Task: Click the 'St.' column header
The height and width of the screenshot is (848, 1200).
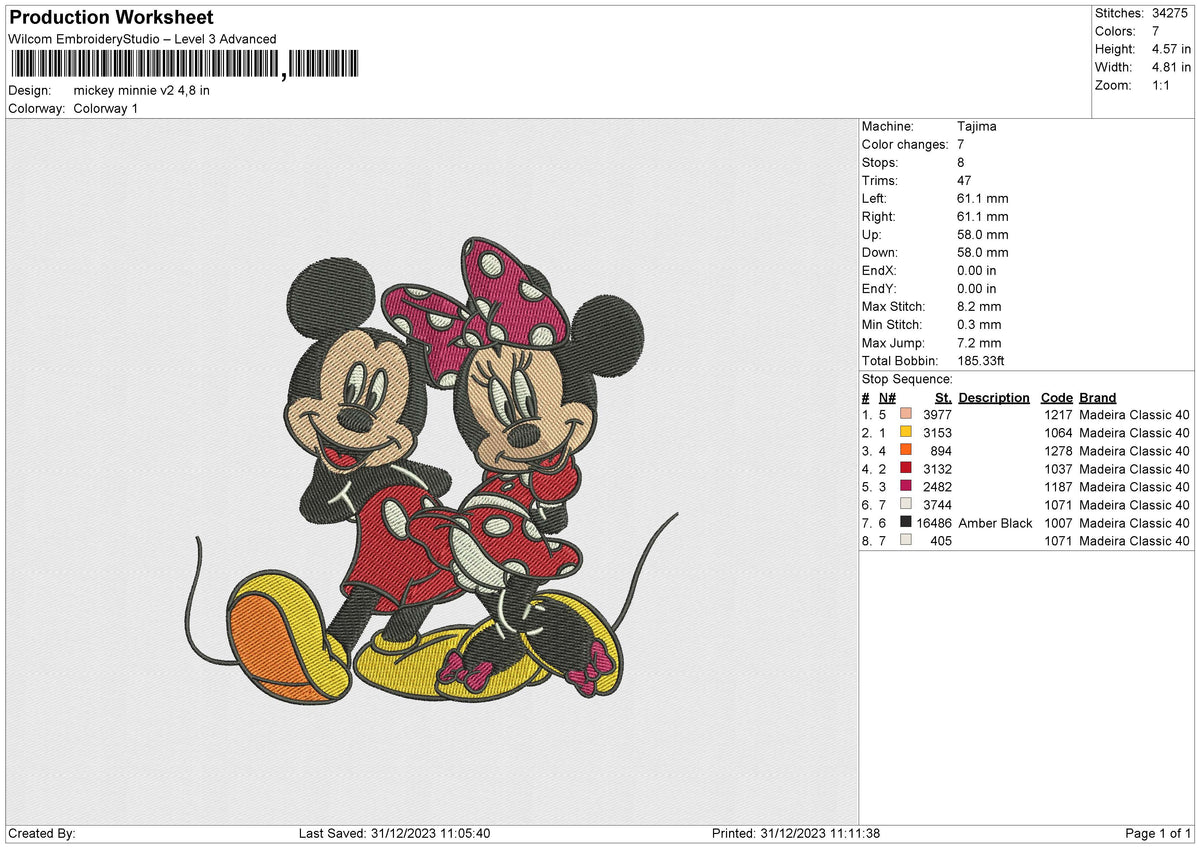Action: click(943, 397)
